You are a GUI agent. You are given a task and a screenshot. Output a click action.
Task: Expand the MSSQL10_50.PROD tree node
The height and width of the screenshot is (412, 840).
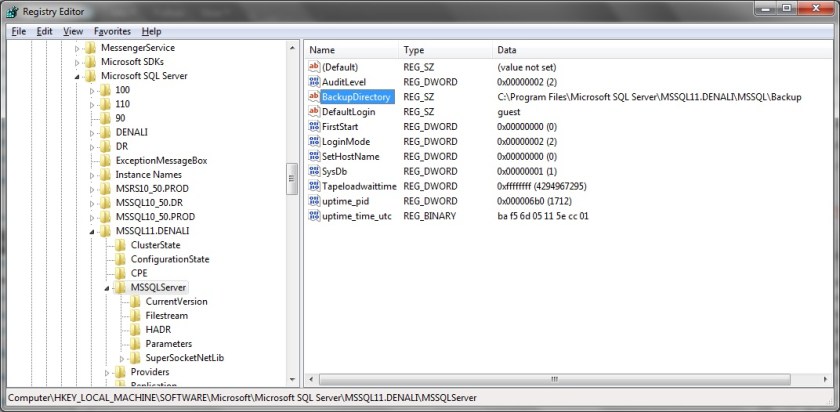click(92, 217)
